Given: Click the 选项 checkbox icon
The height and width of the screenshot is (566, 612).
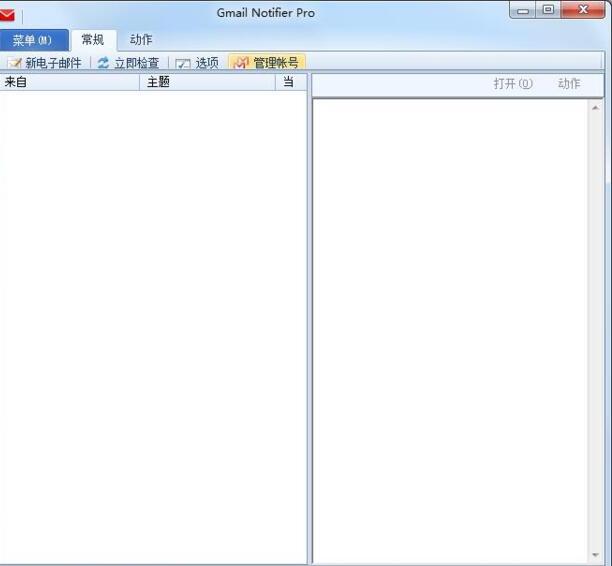Looking at the screenshot, I should point(183,64).
